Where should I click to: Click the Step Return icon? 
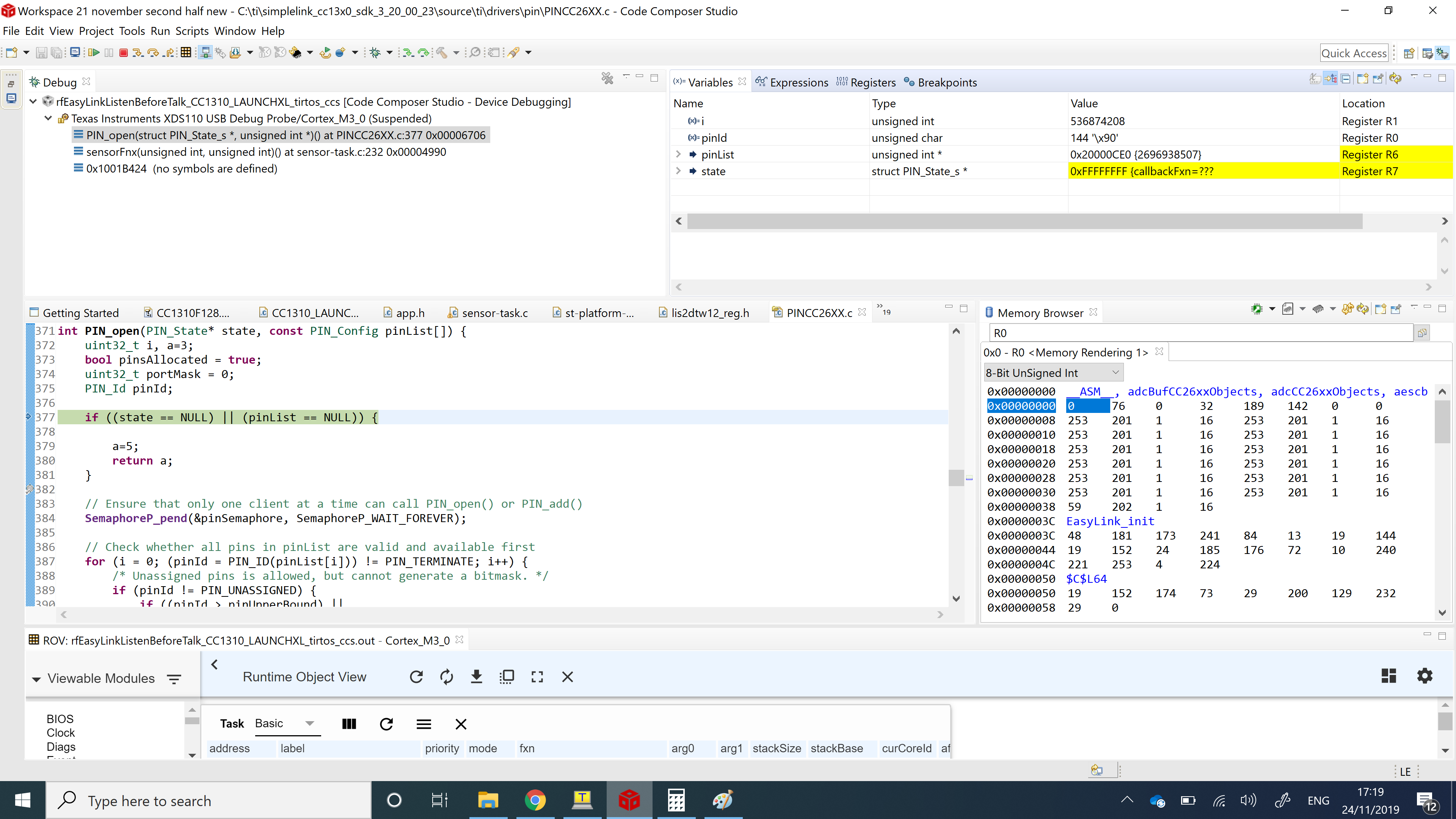point(169,53)
